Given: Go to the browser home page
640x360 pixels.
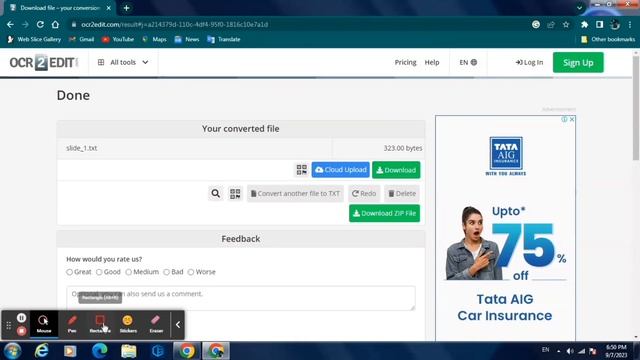Looking at the screenshot, I should [55, 24].
